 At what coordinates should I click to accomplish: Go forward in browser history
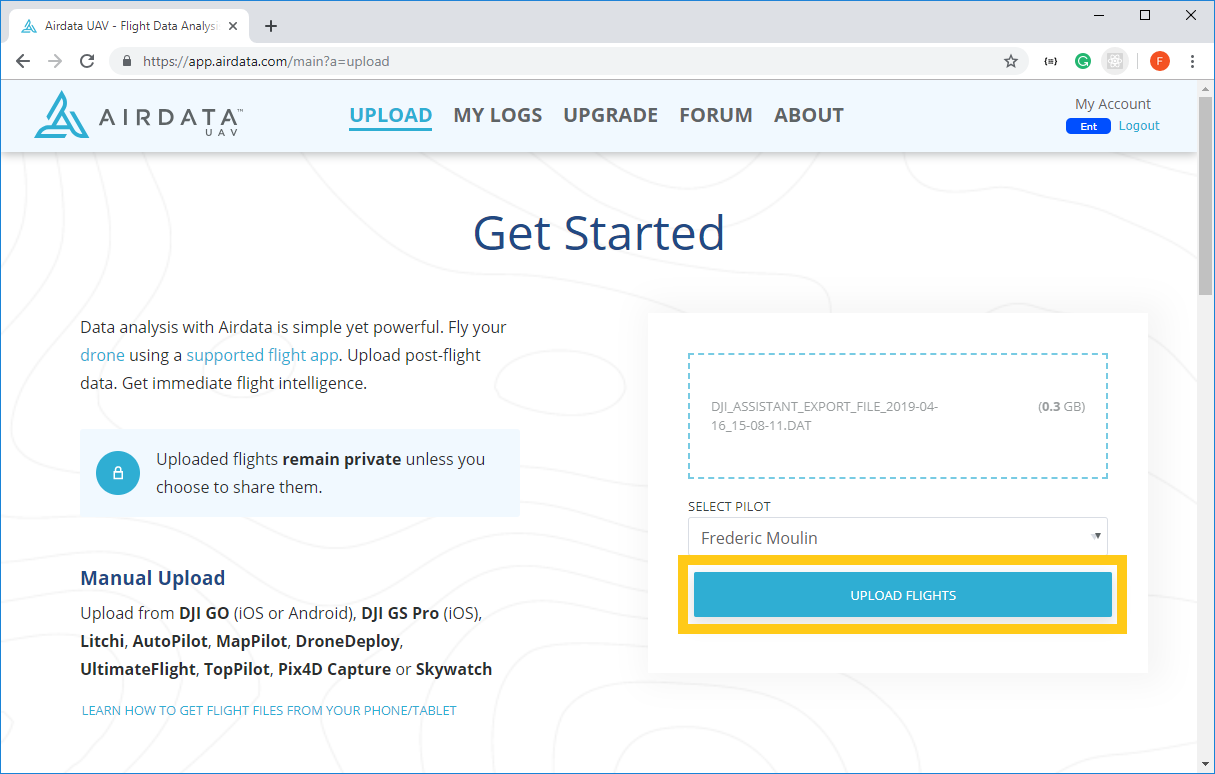pyautogui.click(x=55, y=61)
